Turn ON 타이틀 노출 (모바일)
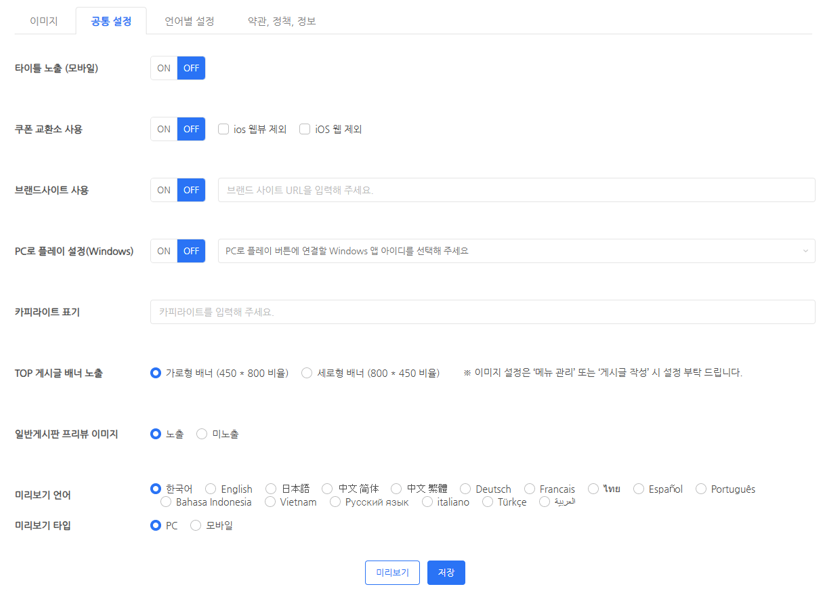 pyautogui.click(x=164, y=68)
